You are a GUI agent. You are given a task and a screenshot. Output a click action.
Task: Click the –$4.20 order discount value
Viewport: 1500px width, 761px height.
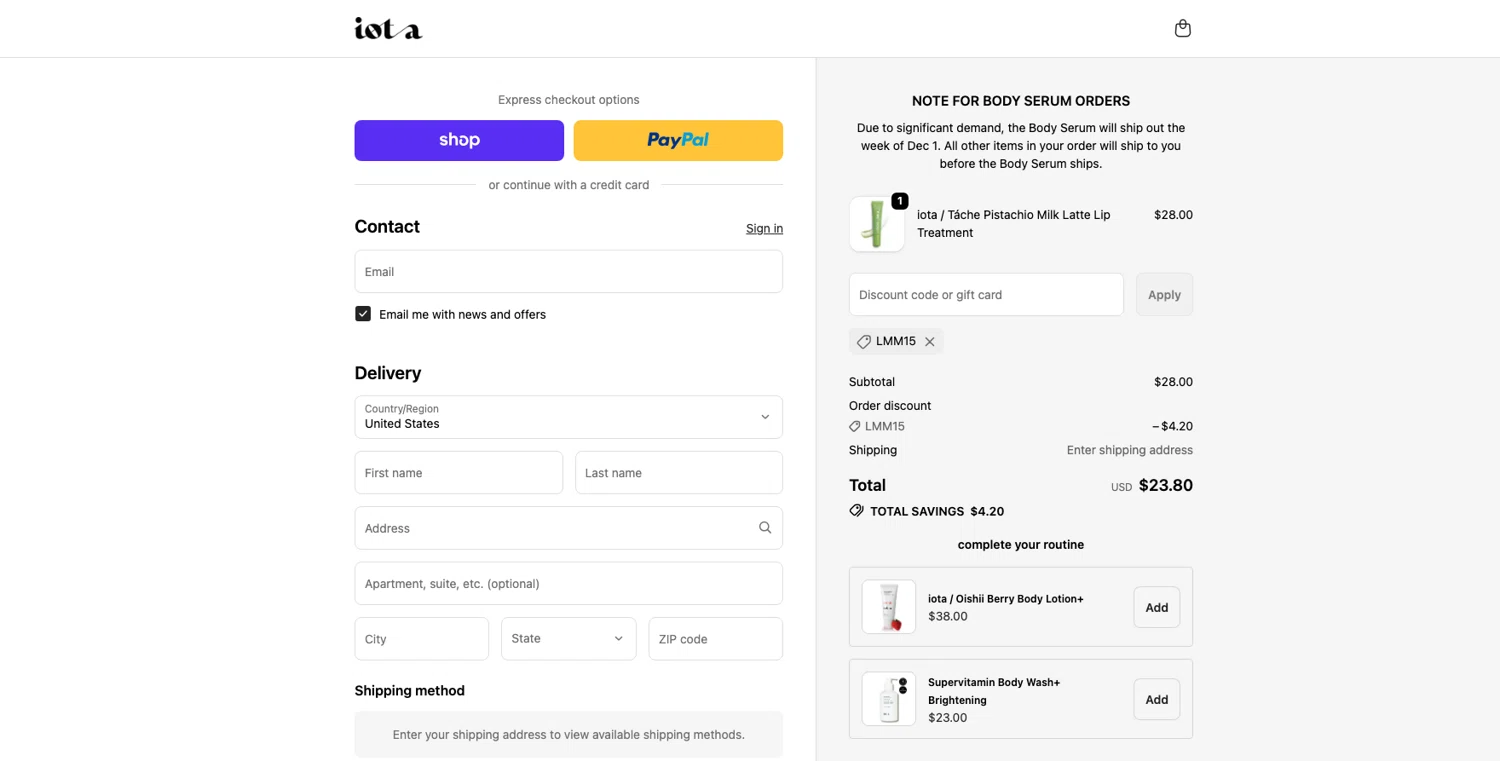1172,427
